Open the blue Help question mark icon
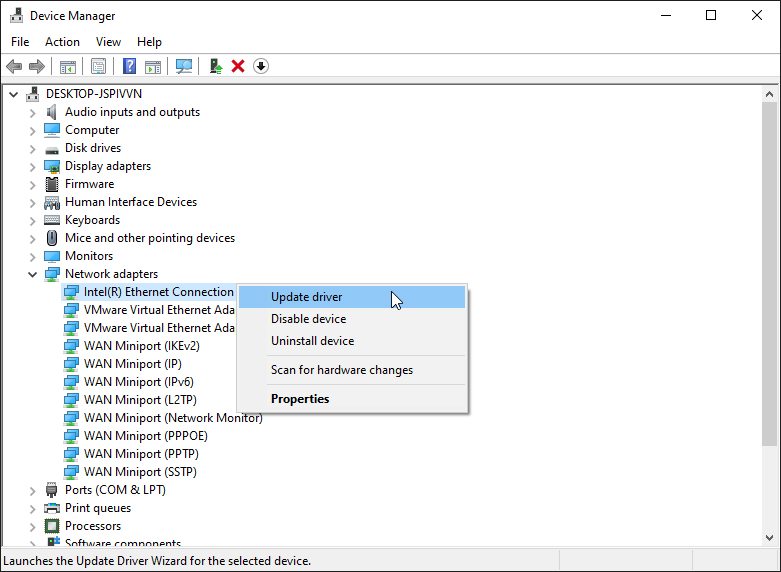 tap(130, 66)
